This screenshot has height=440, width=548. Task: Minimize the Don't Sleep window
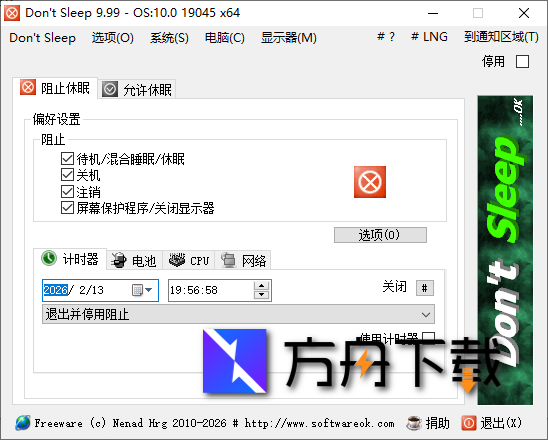click(433, 13)
